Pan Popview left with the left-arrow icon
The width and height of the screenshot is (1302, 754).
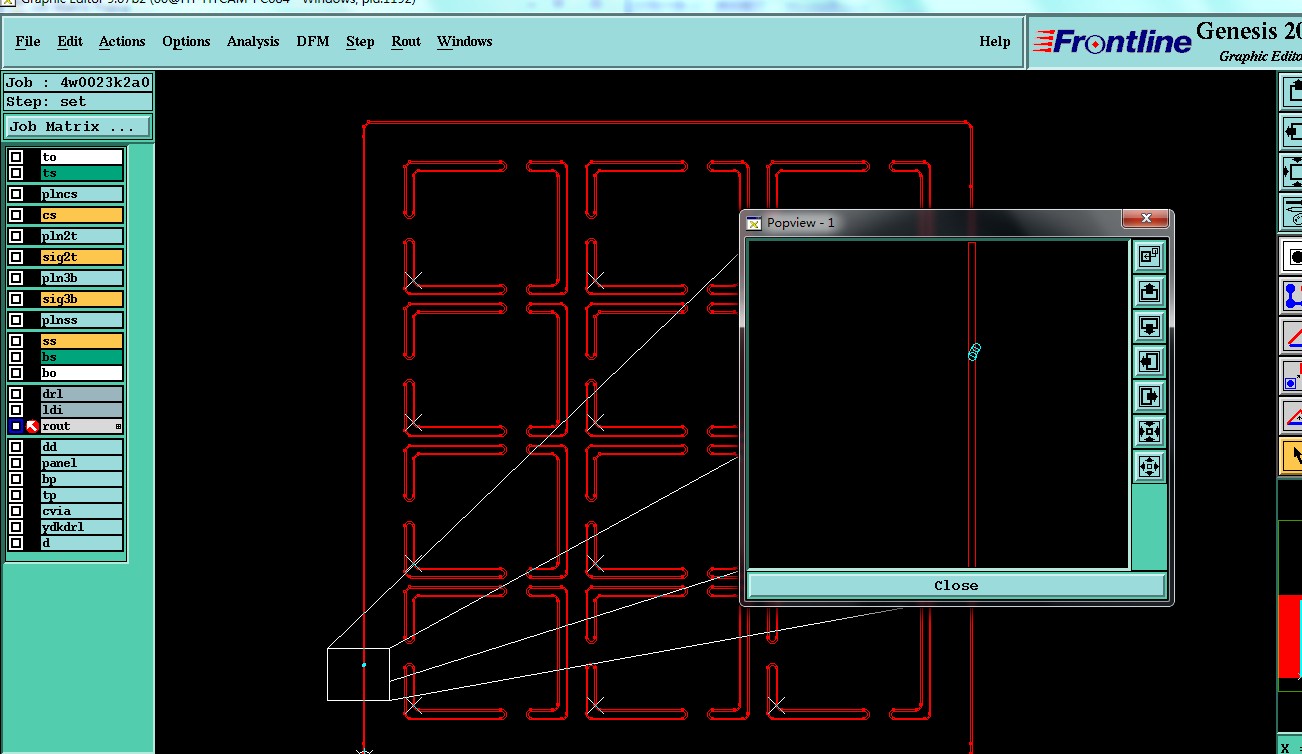[1149, 362]
